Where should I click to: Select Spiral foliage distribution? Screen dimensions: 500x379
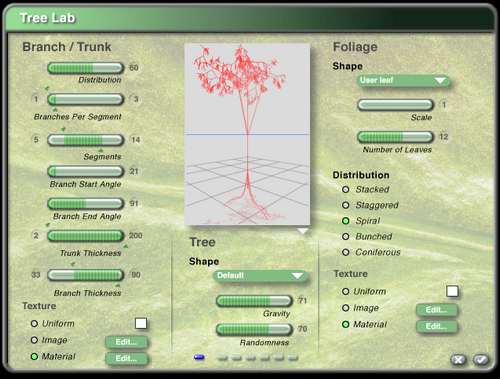click(346, 221)
